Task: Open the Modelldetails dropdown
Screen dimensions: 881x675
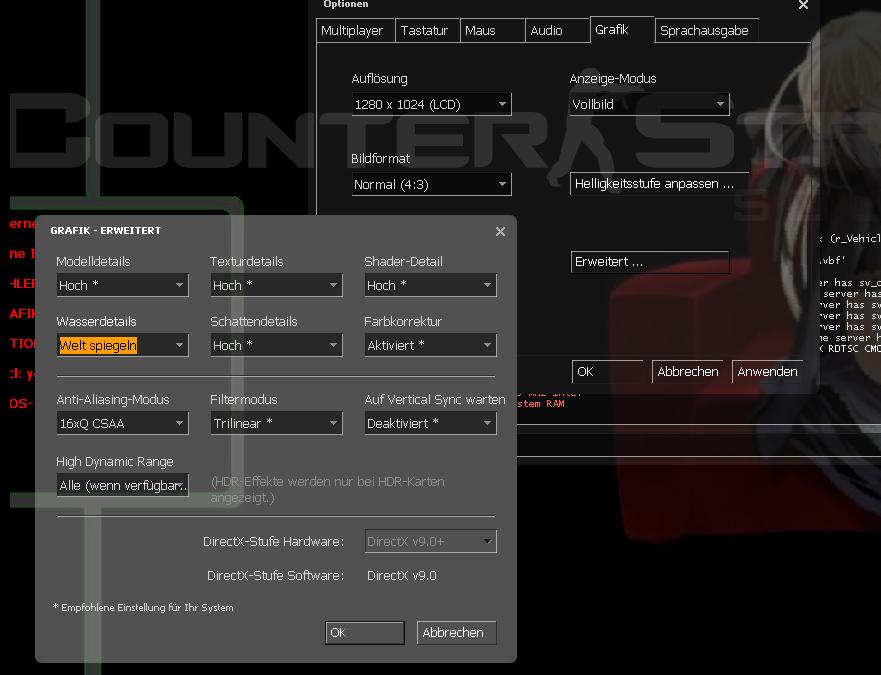Action: point(122,285)
